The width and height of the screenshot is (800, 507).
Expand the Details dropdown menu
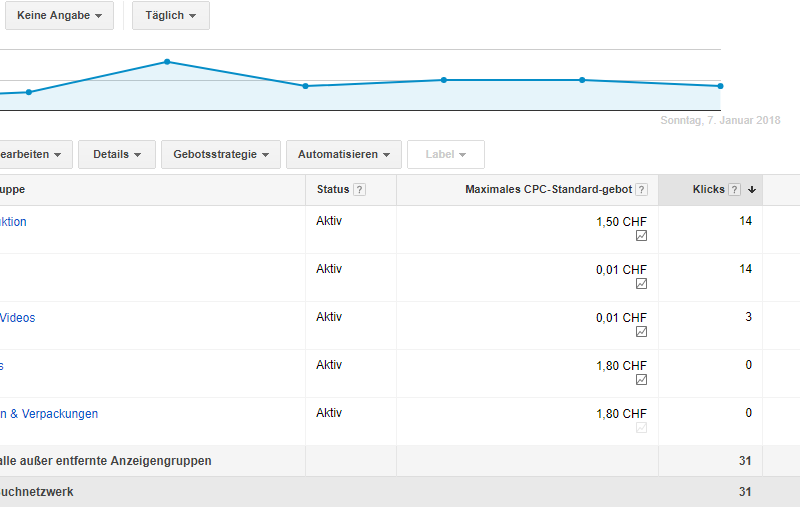point(116,154)
